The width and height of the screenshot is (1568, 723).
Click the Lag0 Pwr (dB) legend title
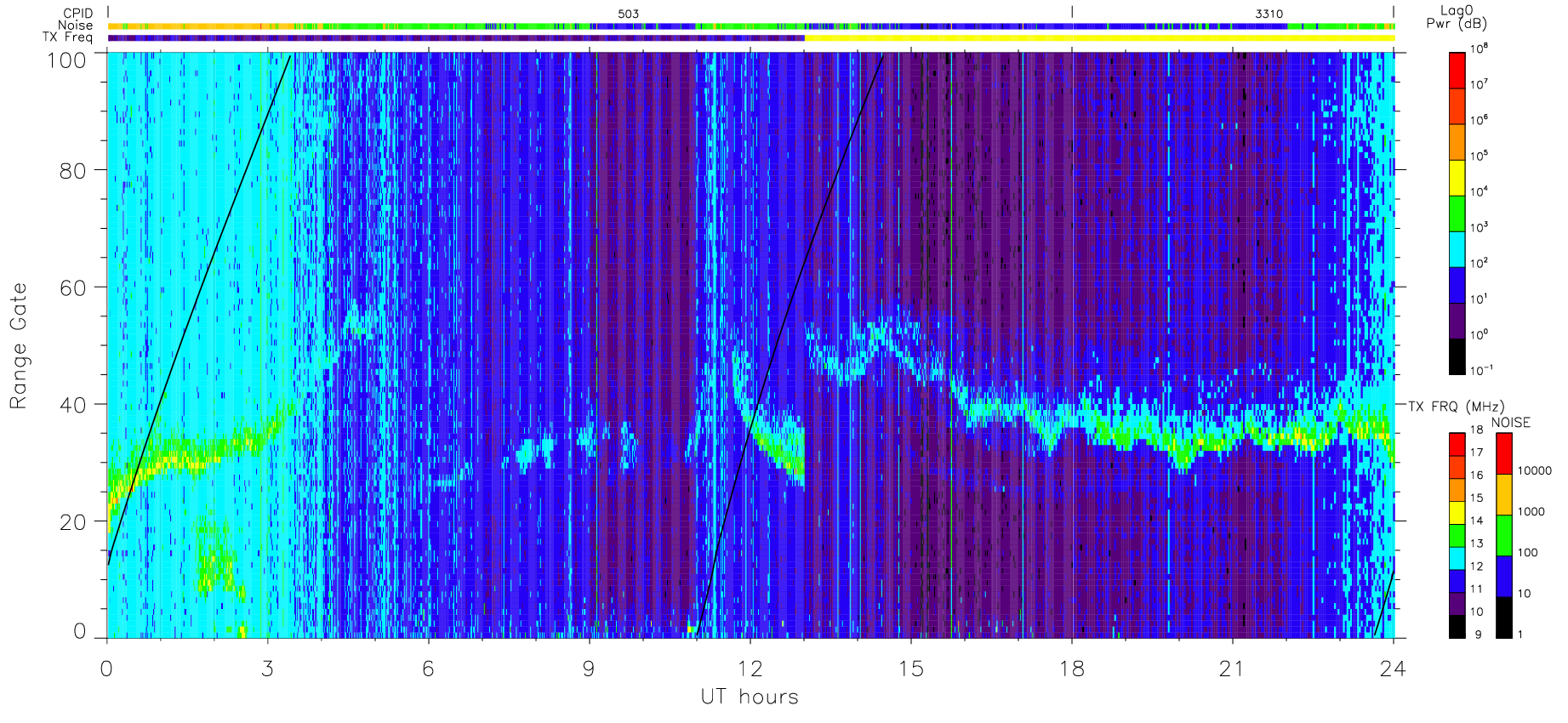tap(1457, 17)
